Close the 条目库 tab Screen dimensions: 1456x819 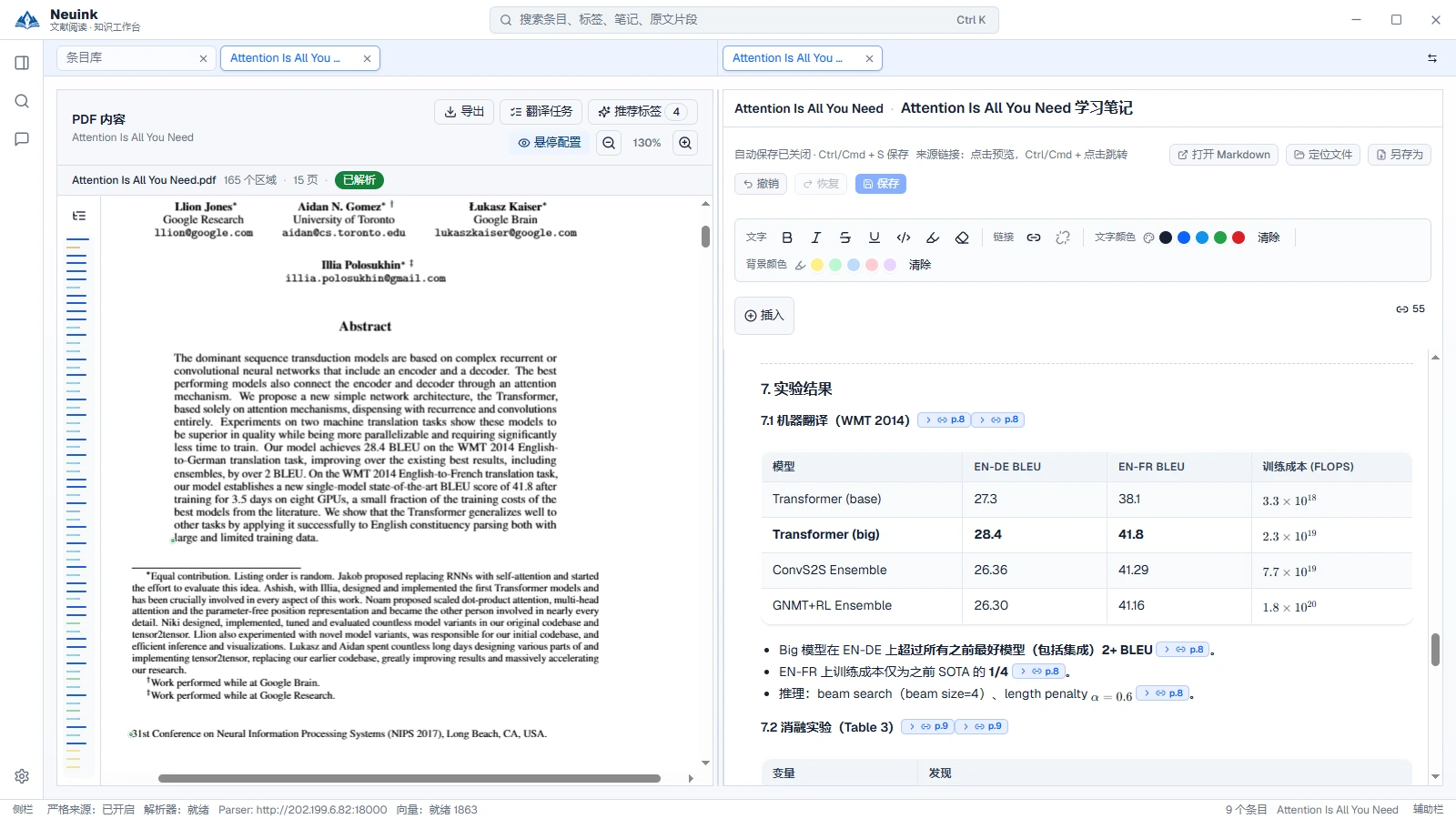(x=203, y=58)
